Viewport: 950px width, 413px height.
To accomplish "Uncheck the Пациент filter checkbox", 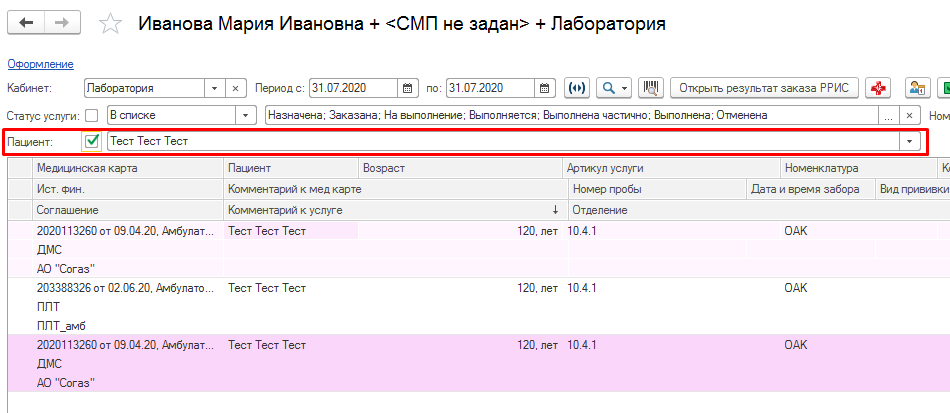I will (92, 142).
